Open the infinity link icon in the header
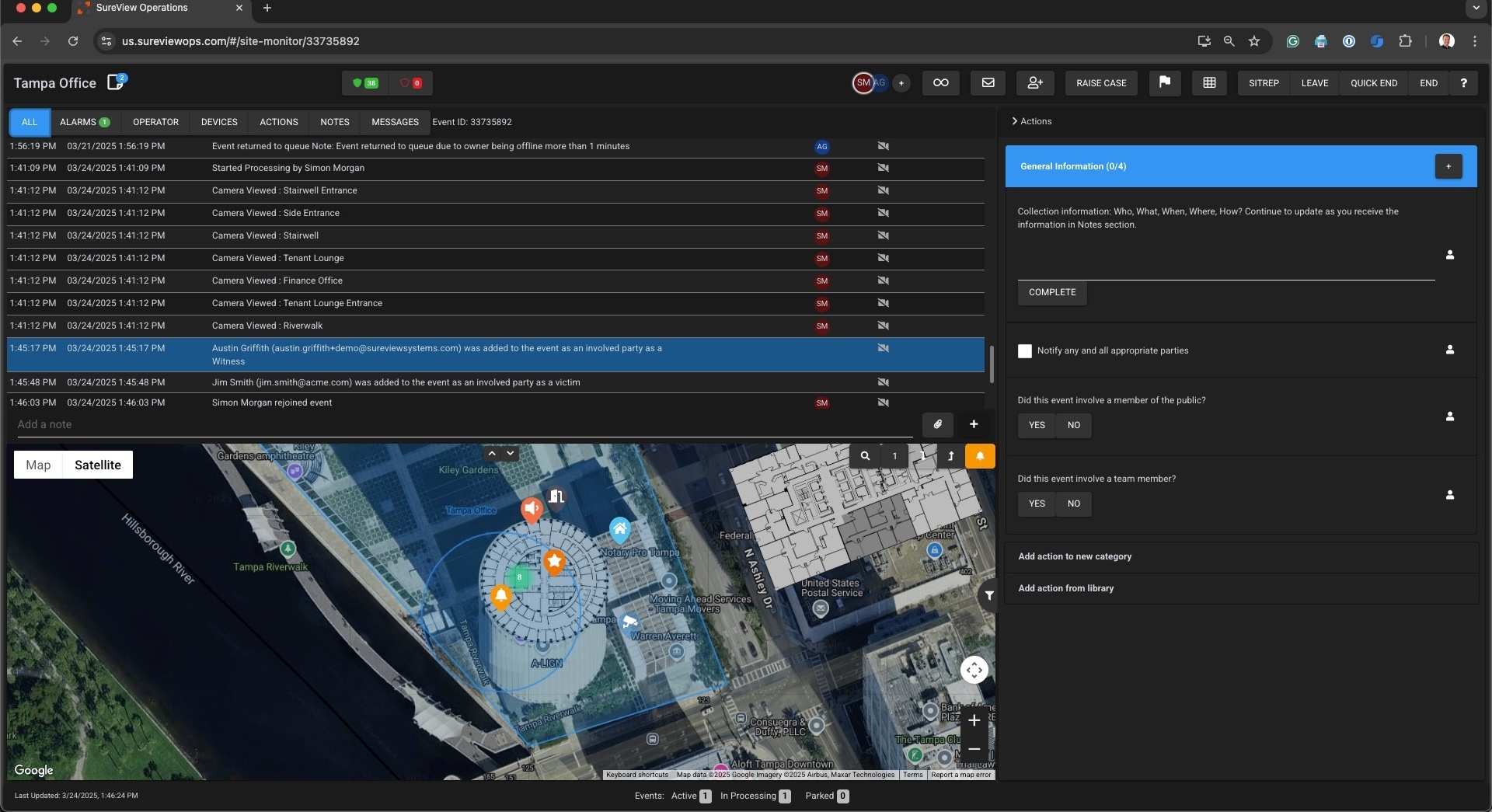Screen dimensions: 1492x812 940,83
